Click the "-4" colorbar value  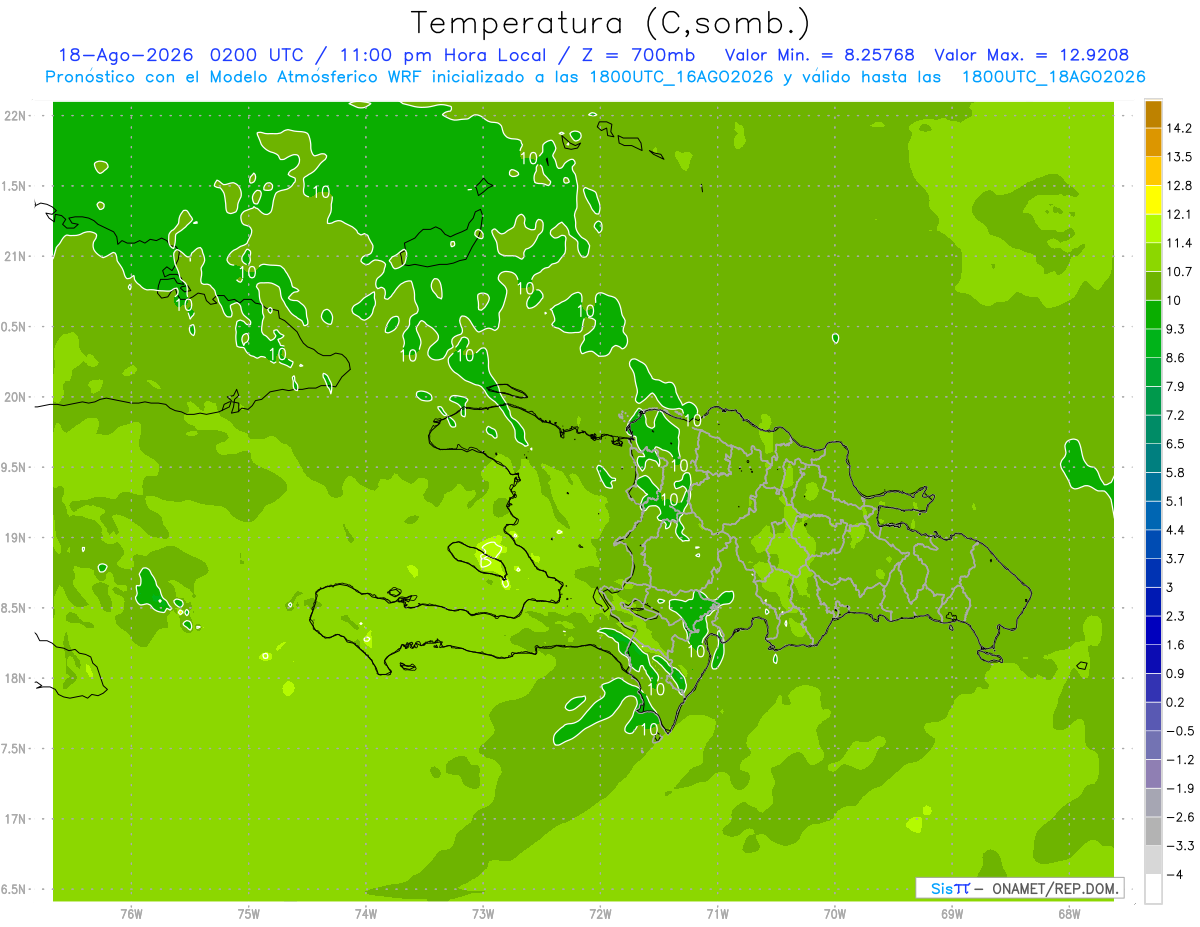[x=1175, y=874]
